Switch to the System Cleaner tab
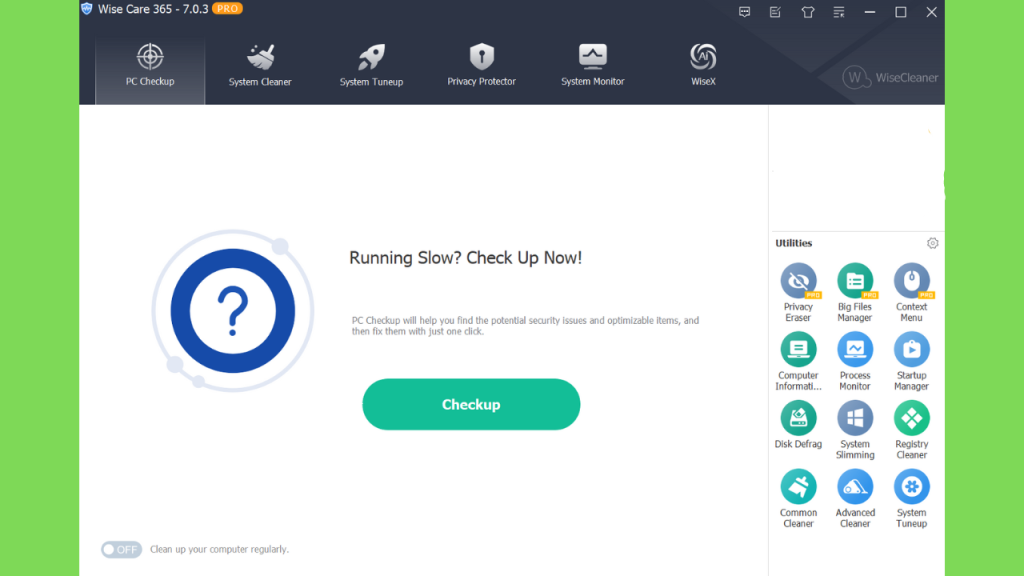The width and height of the screenshot is (1024, 576). pyautogui.click(x=260, y=66)
